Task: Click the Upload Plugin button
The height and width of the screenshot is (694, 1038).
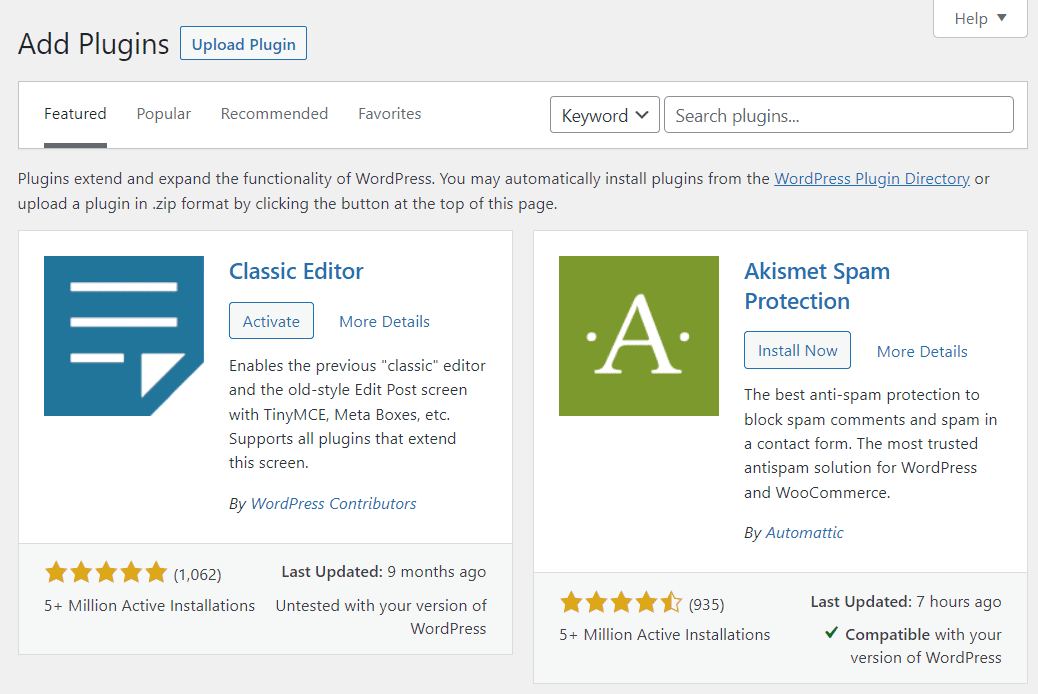Action: [x=243, y=43]
